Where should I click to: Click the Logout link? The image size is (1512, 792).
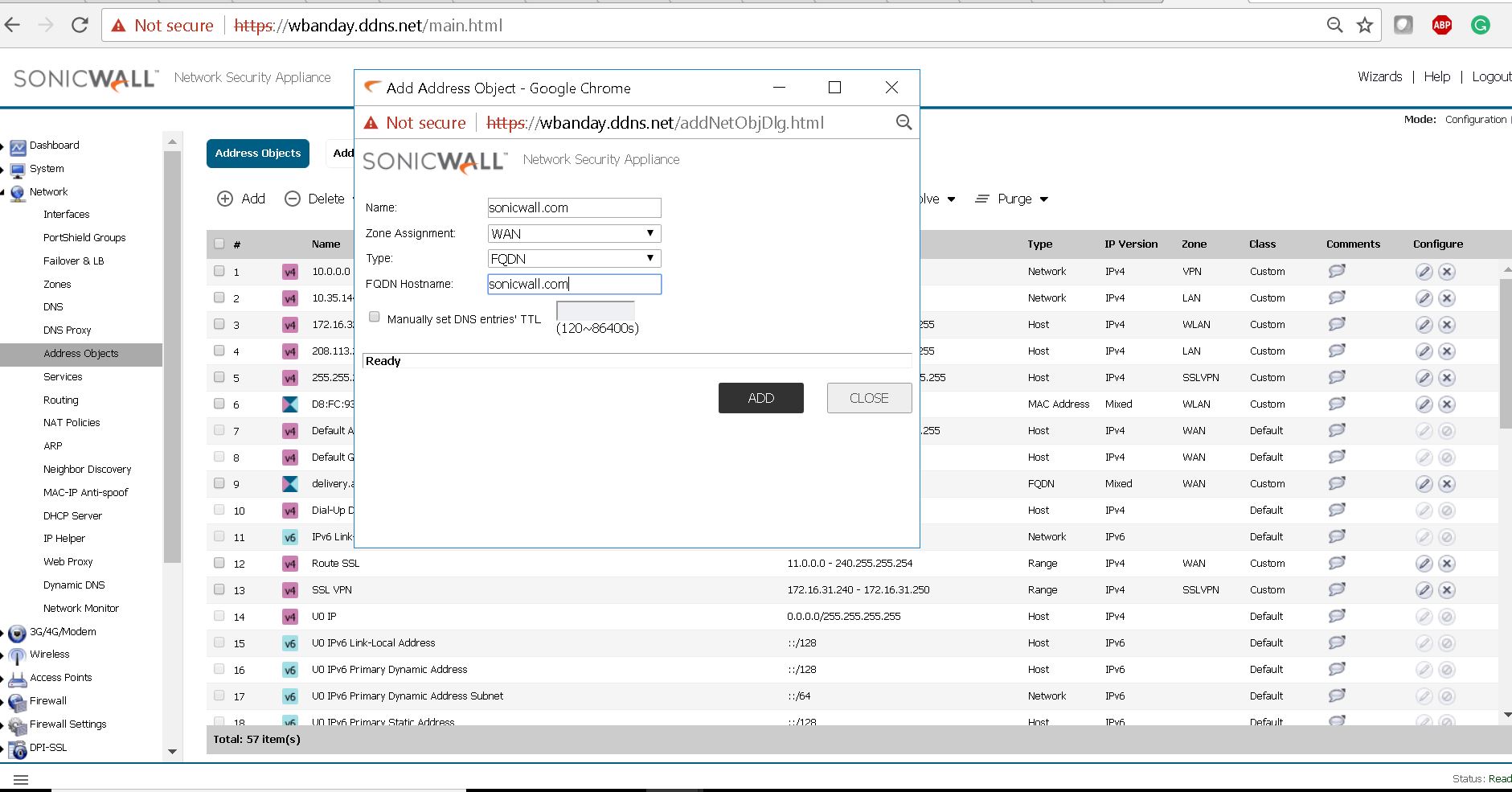coord(1492,76)
